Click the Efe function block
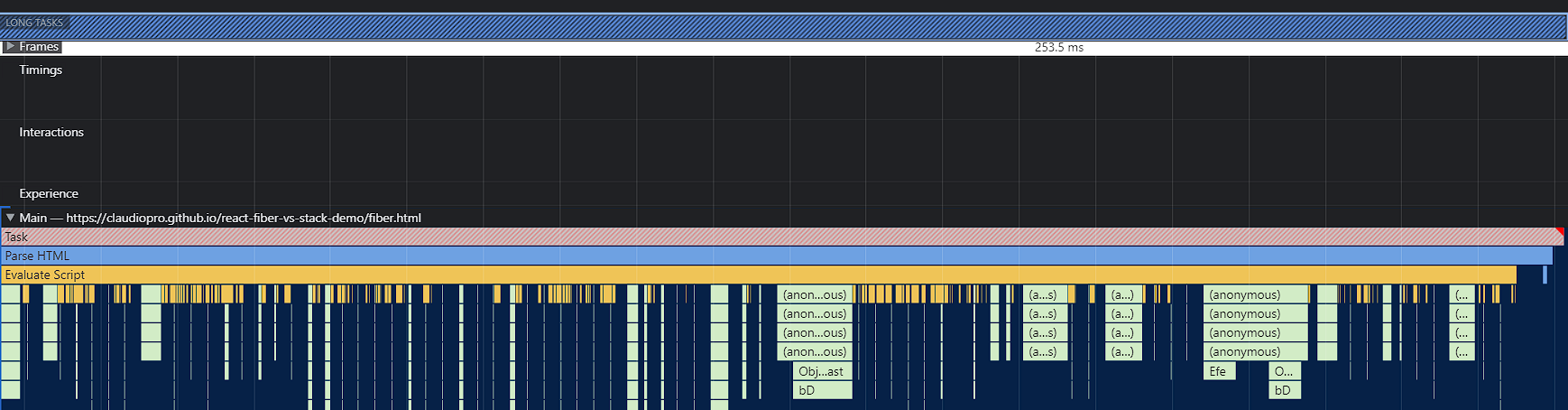Image resolution: width=1568 pixels, height=410 pixels. [1219, 371]
